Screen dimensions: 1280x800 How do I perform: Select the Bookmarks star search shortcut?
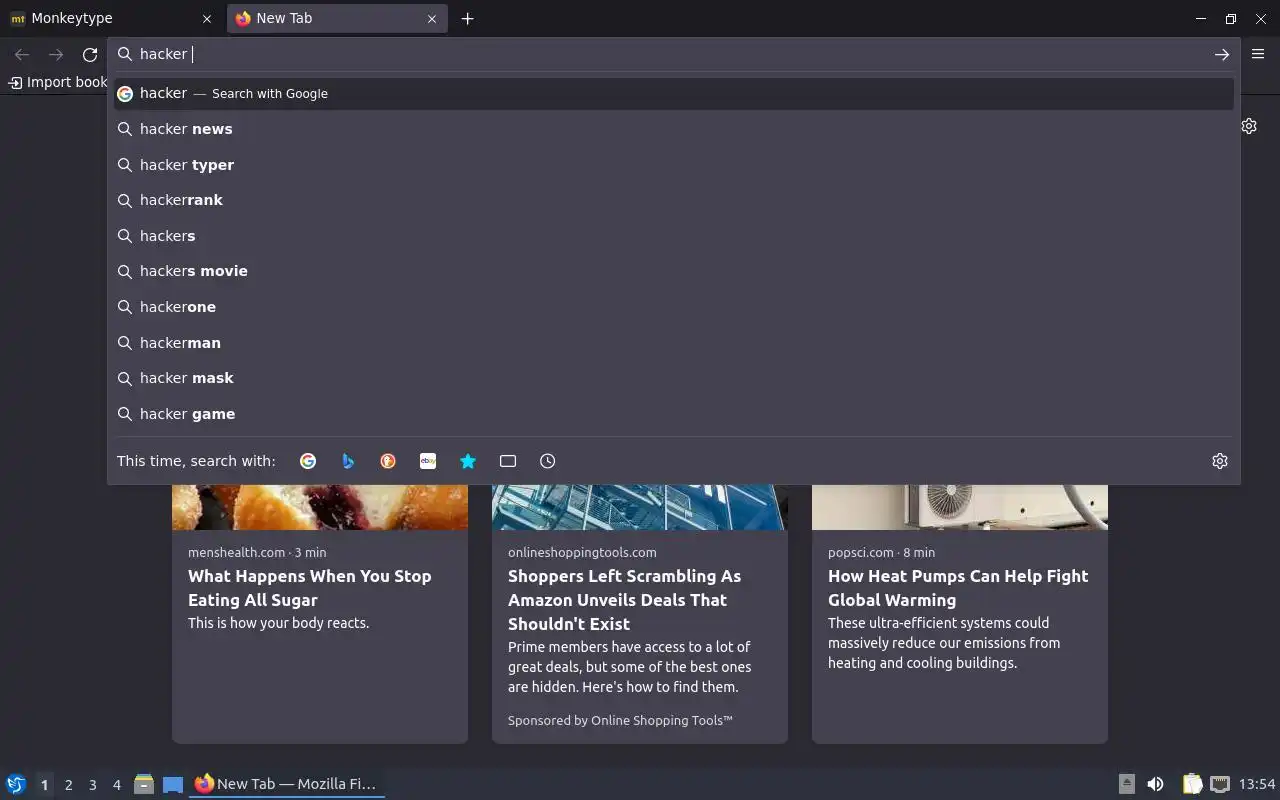tap(468, 461)
